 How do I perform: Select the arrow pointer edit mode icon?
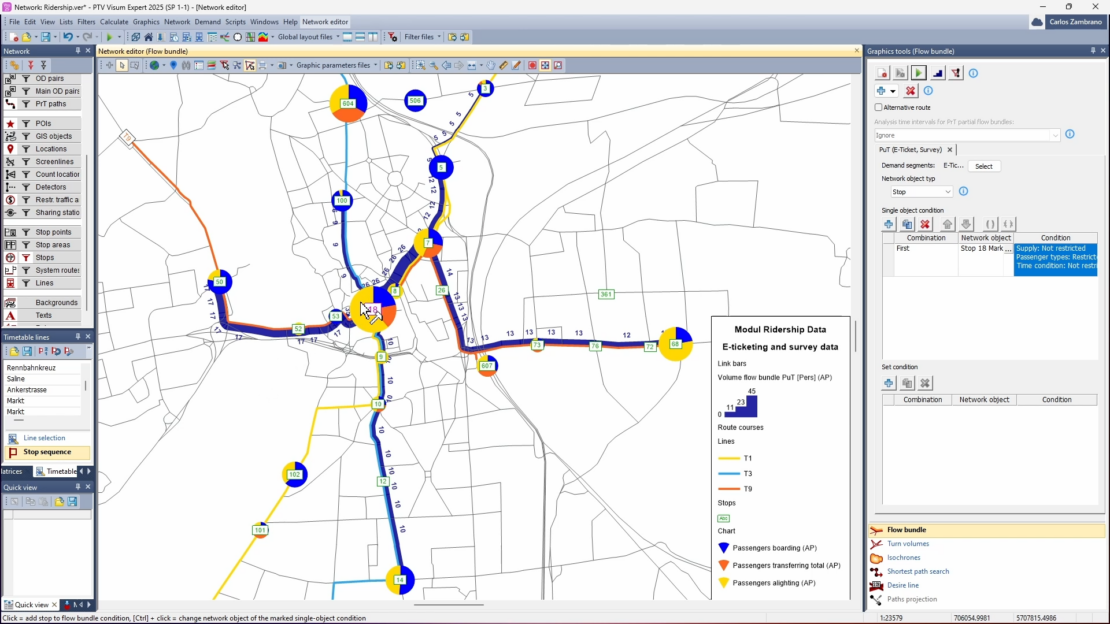coord(122,65)
